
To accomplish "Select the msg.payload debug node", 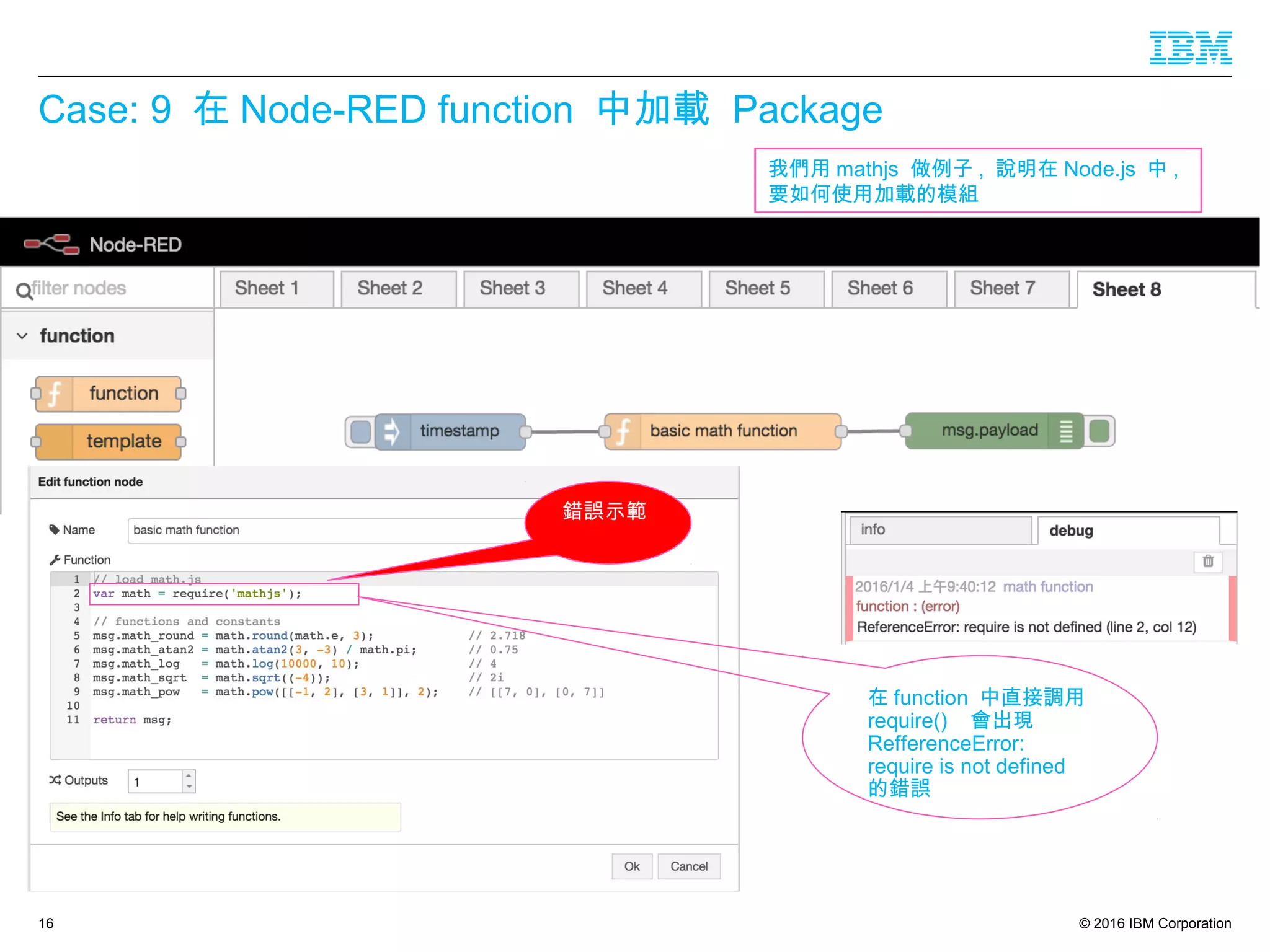I will click(995, 431).
